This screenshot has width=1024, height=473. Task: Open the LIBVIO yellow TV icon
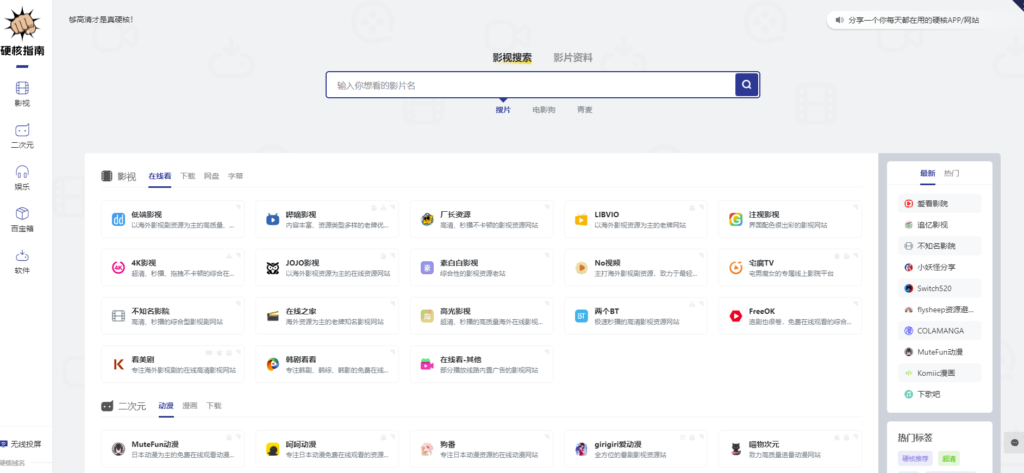click(x=581, y=220)
